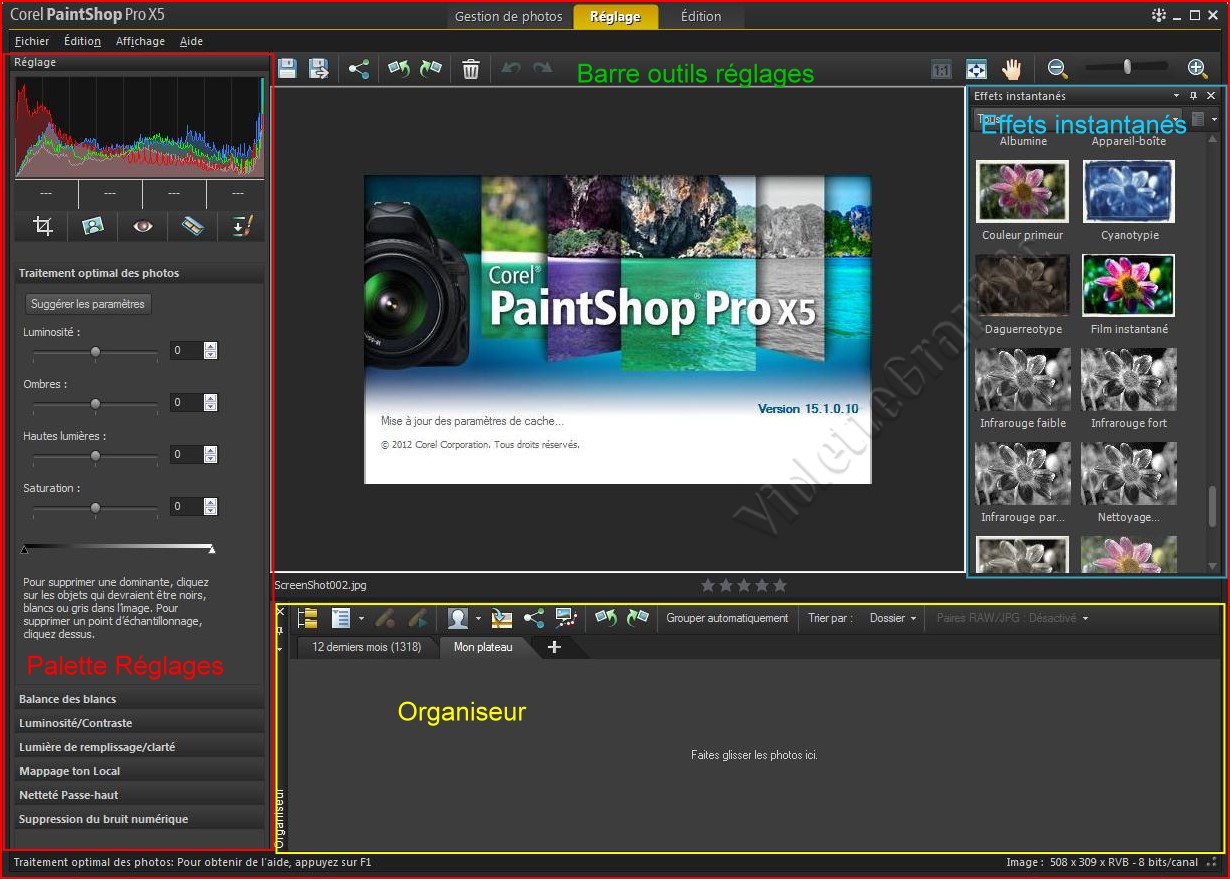Pin the Effets instantanés panel
Screen dimensions: 1230x879
(1193, 96)
